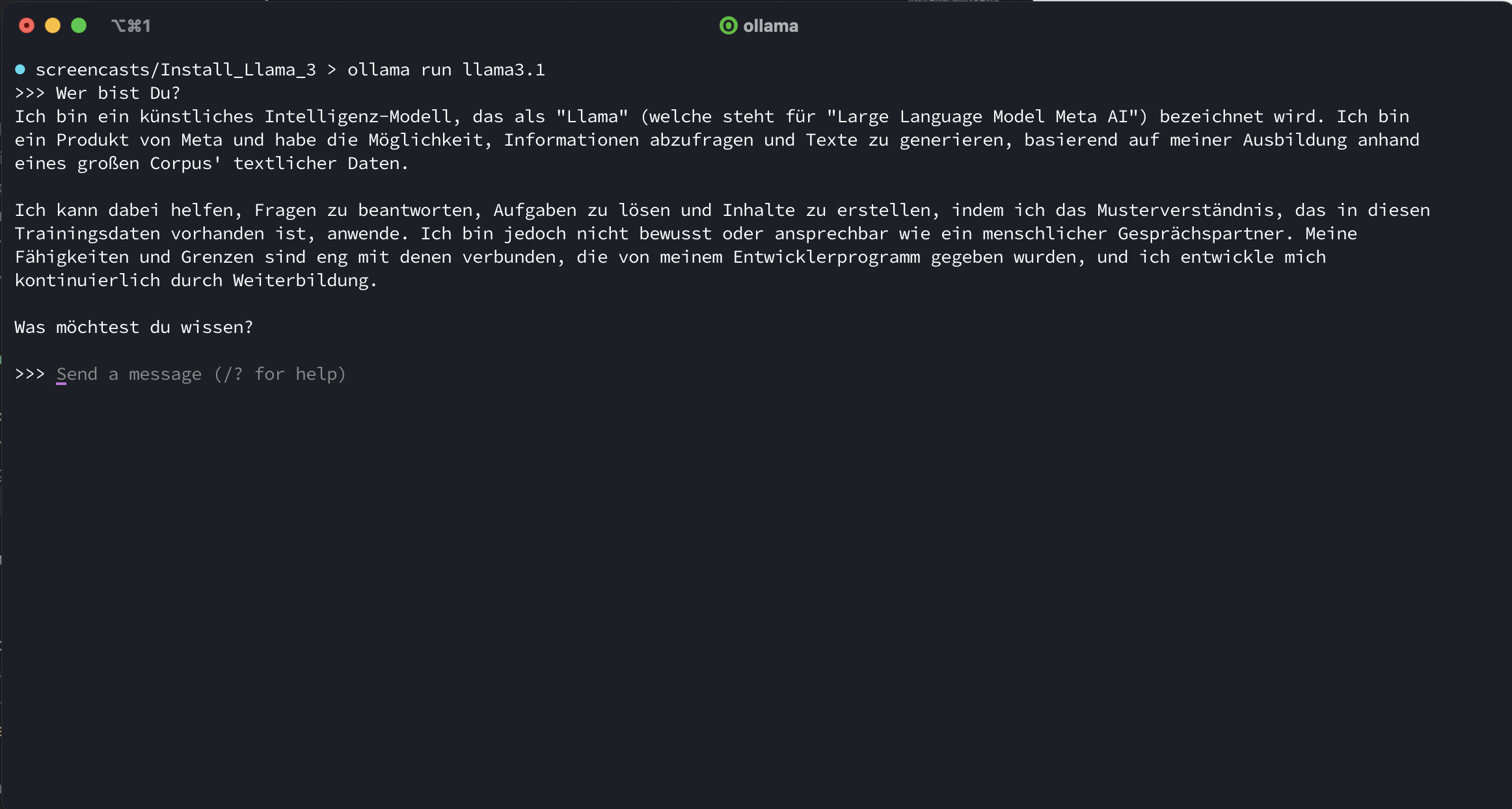
Task: Click the ⌥⌘1 shortcut indicator
Action: pos(131,26)
